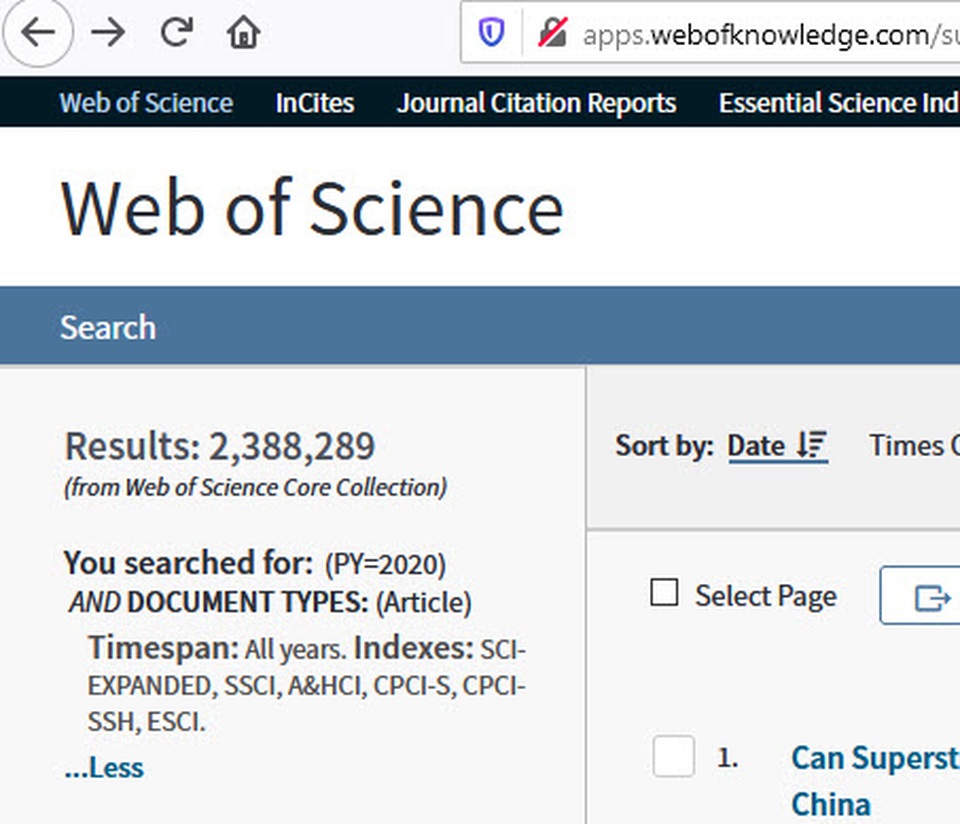Open Journal Citation Reports
Screen dimensions: 960x824
536,103
